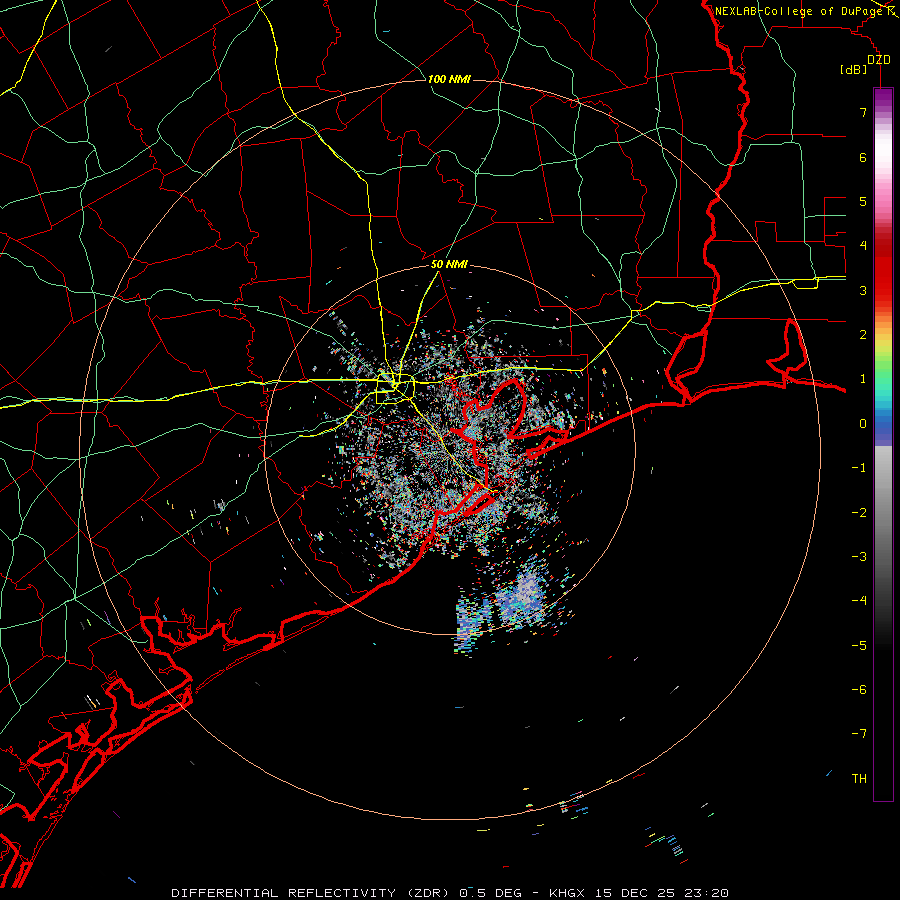Click the legend value "0"
Viewport: 900px width, 900px height.
pos(863,424)
